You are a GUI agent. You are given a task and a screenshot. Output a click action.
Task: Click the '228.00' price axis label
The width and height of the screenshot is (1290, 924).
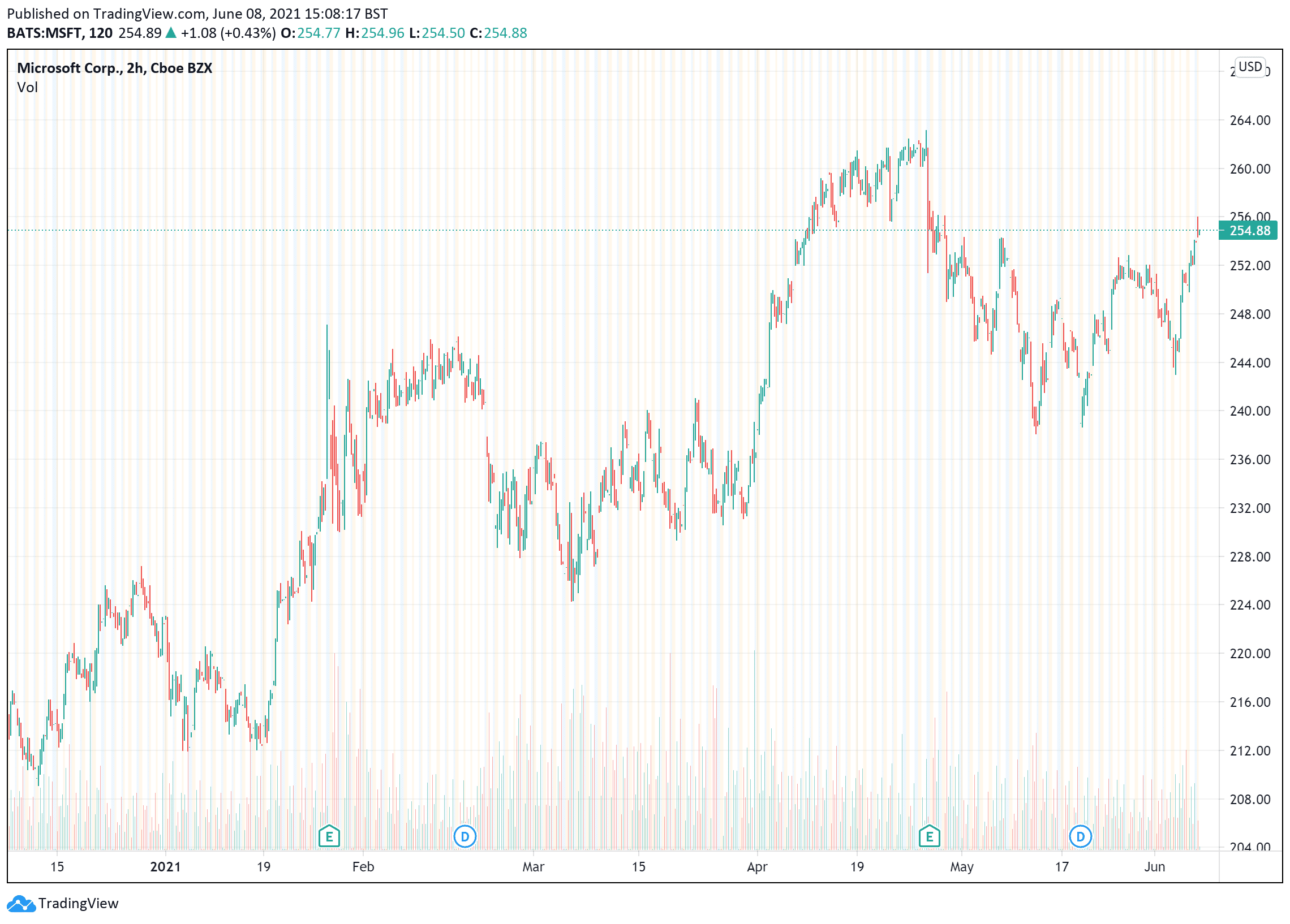coord(1250,556)
